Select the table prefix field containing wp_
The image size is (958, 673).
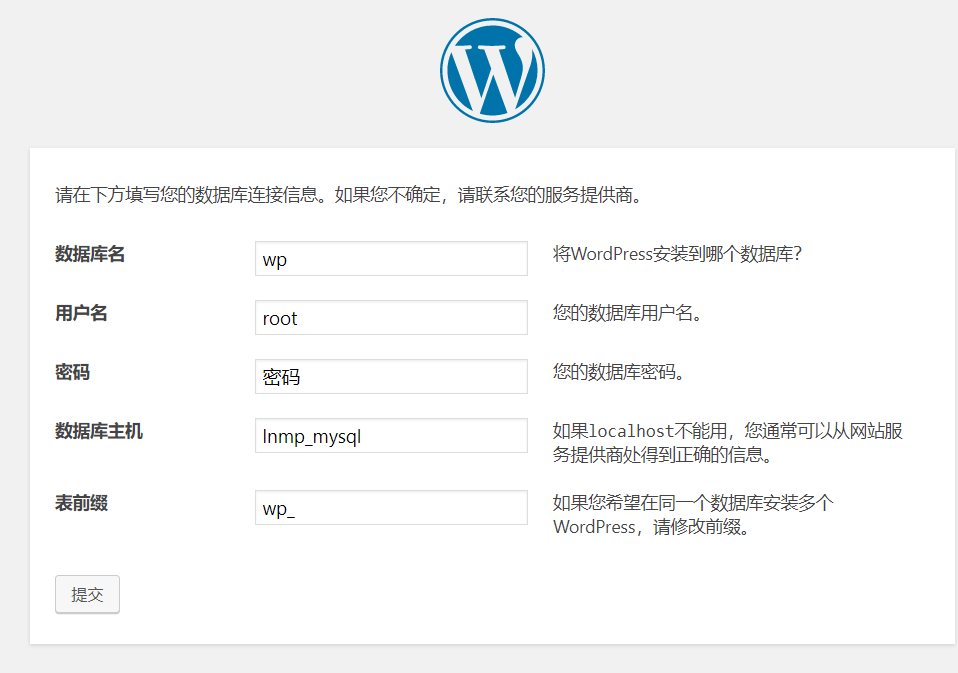tap(390, 507)
